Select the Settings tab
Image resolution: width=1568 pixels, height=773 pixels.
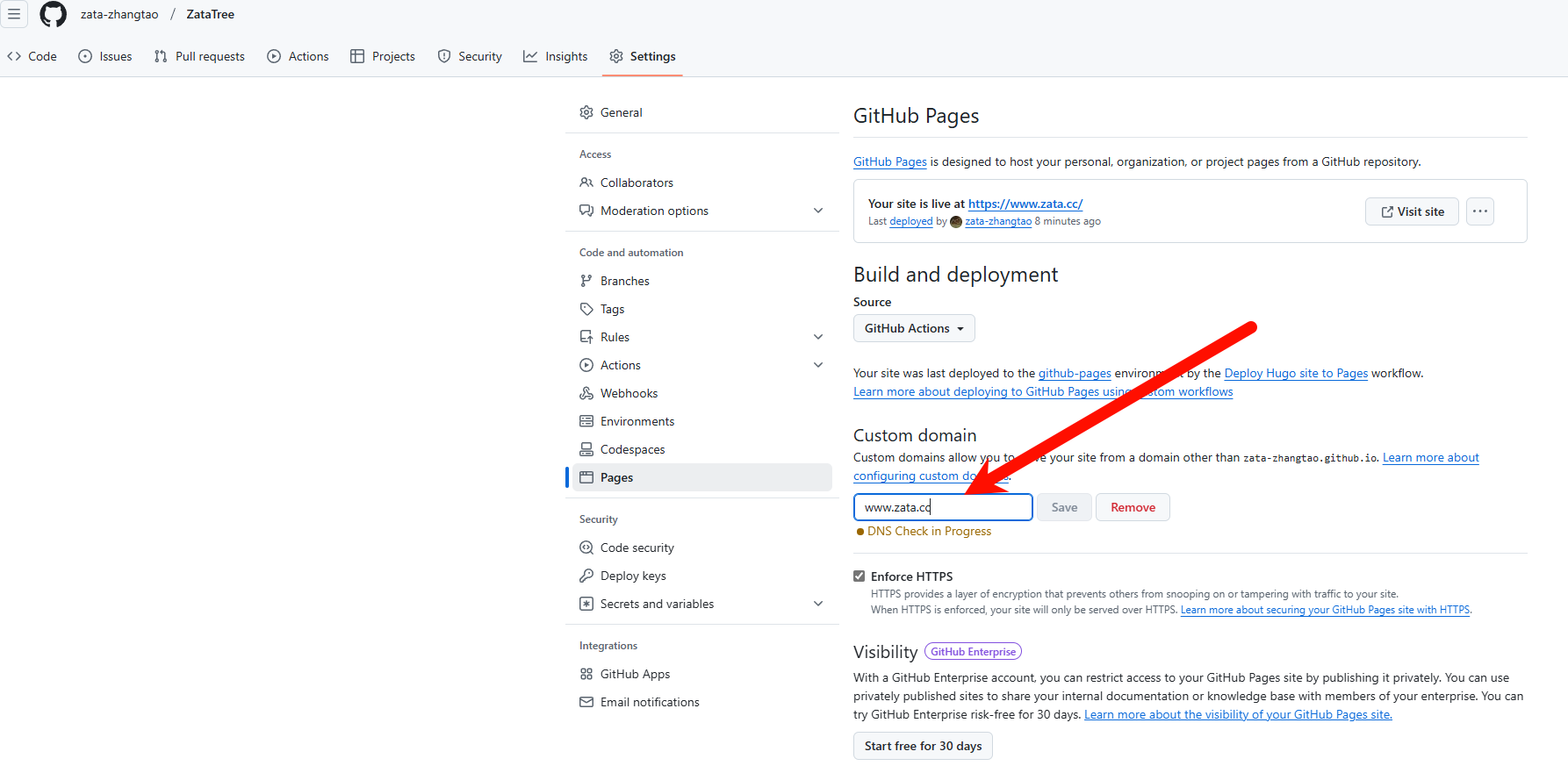click(x=643, y=56)
